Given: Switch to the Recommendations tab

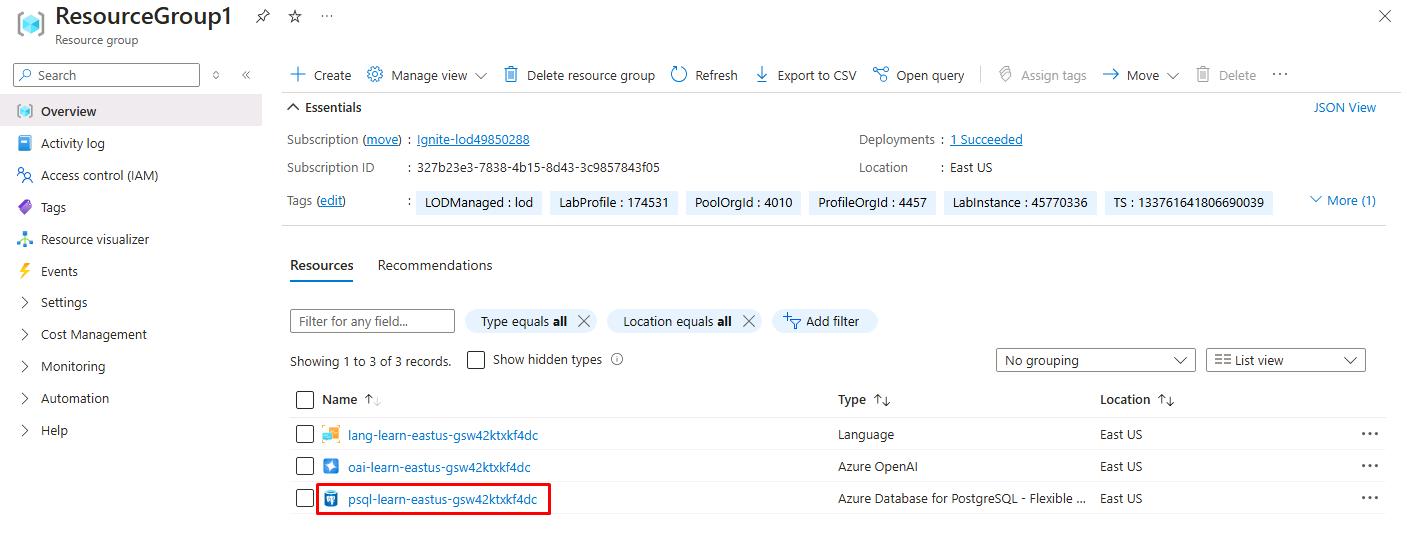Looking at the screenshot, I should click(435, 265).
